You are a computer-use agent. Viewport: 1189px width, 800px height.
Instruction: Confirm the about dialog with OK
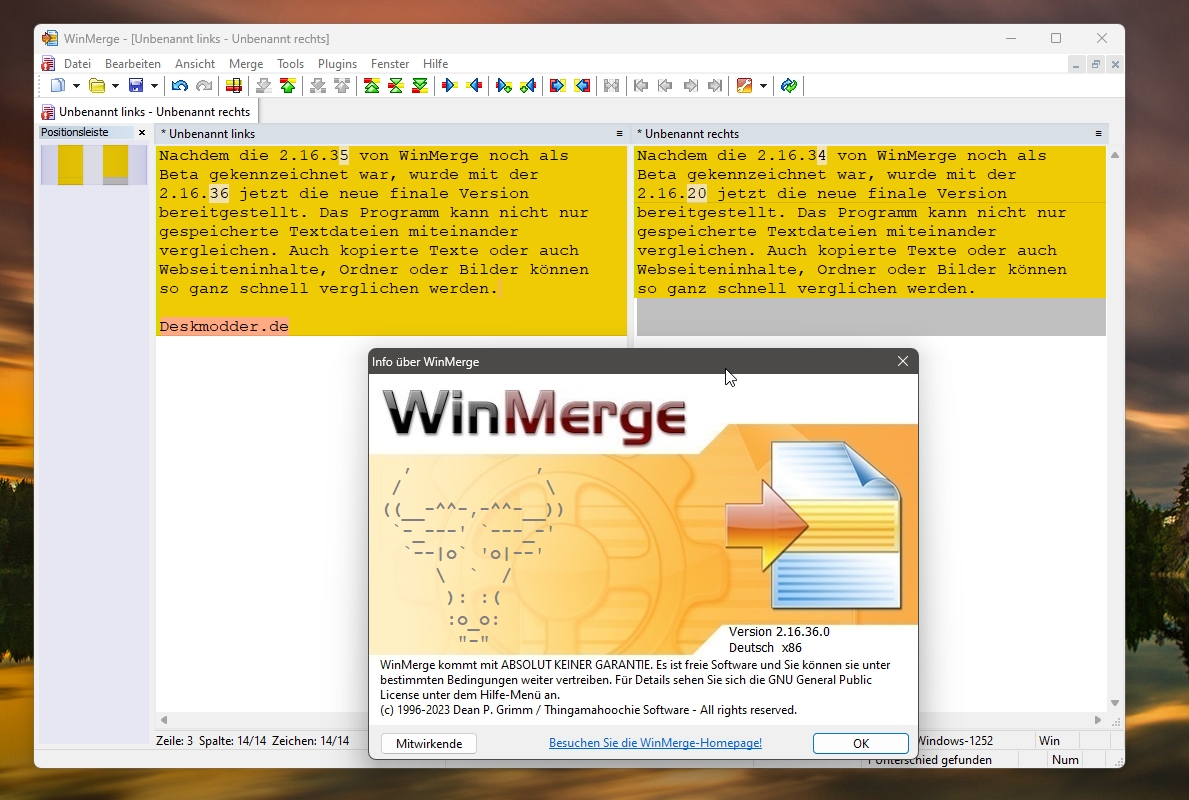861,743
